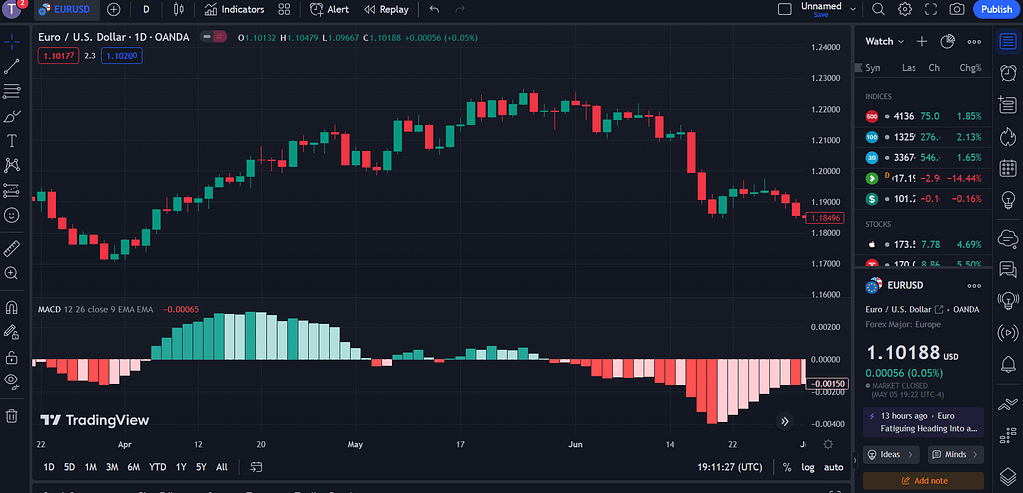Take a snapshot with camera icon
Screen dimensions: 1023x493
click(x=957, y=9)
